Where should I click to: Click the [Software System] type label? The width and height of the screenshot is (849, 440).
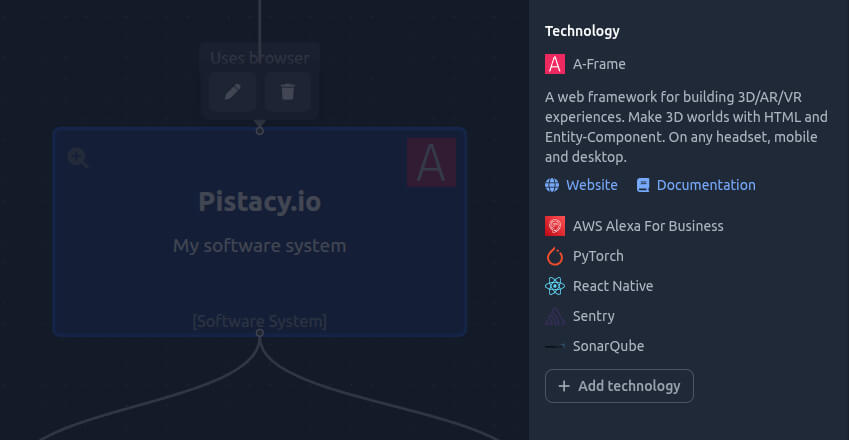259,321
